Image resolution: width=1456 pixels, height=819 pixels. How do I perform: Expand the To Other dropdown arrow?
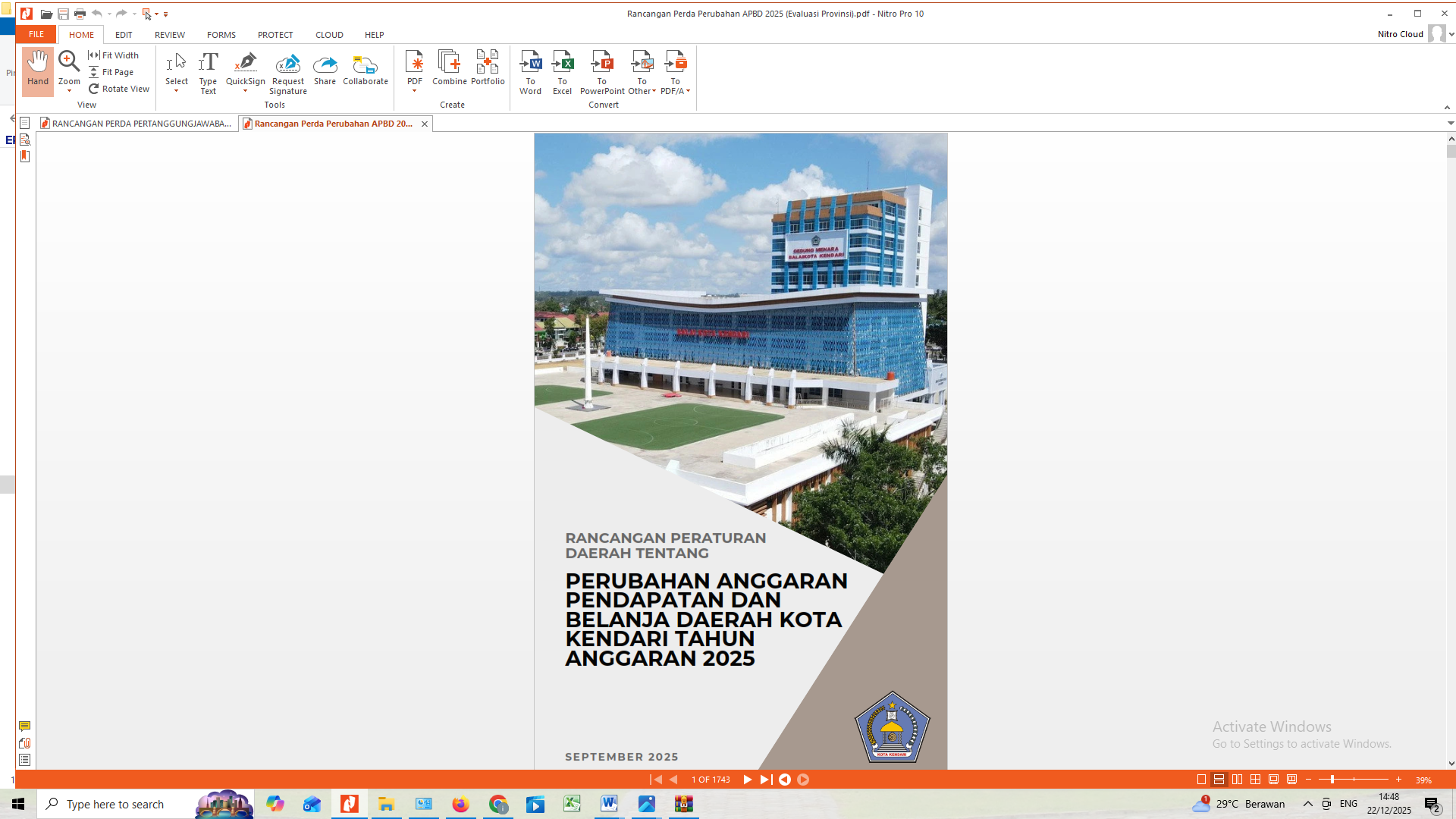pos(654,91)
